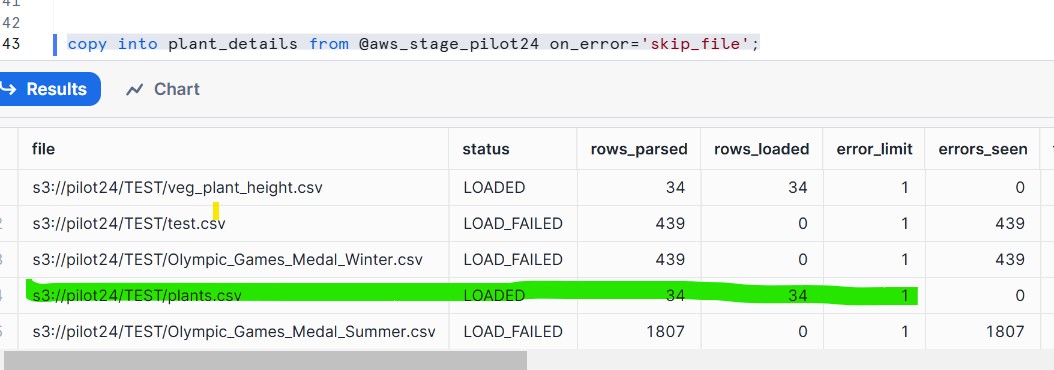Image resolution: width=1054 pixels, height=370 pixels.
Task: Select the Olympic_Games_Medal_Summer.csv file cell
Action: click(233, 332)
